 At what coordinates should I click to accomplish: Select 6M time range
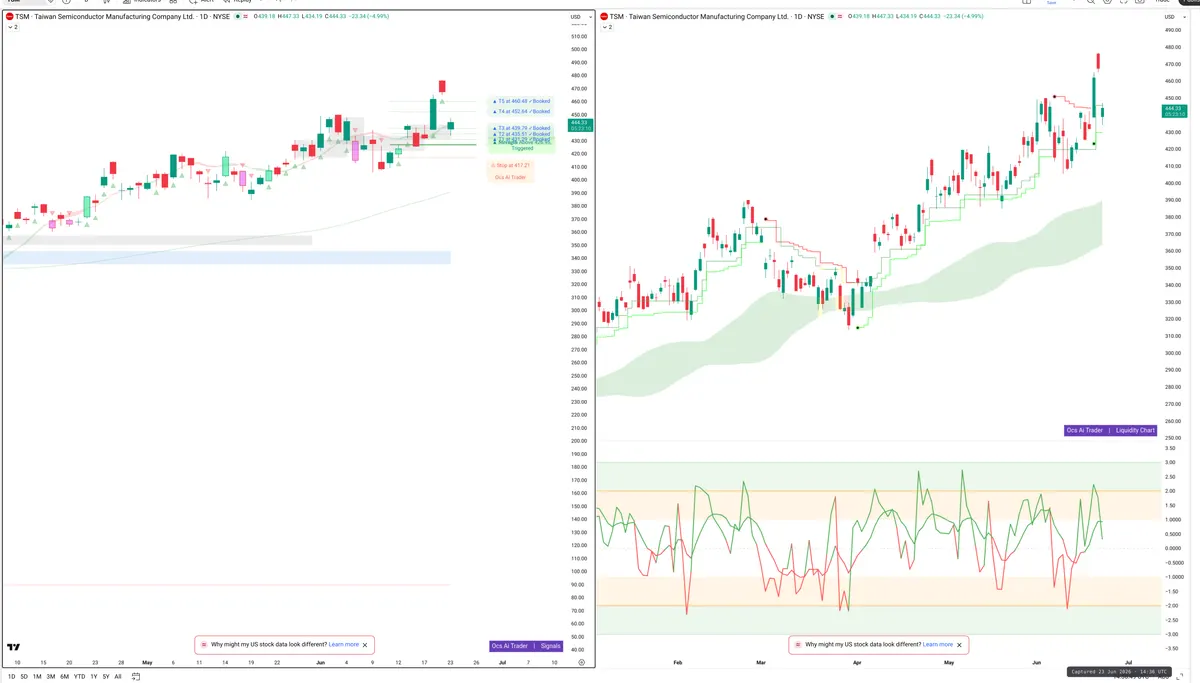tap(64, 677)
